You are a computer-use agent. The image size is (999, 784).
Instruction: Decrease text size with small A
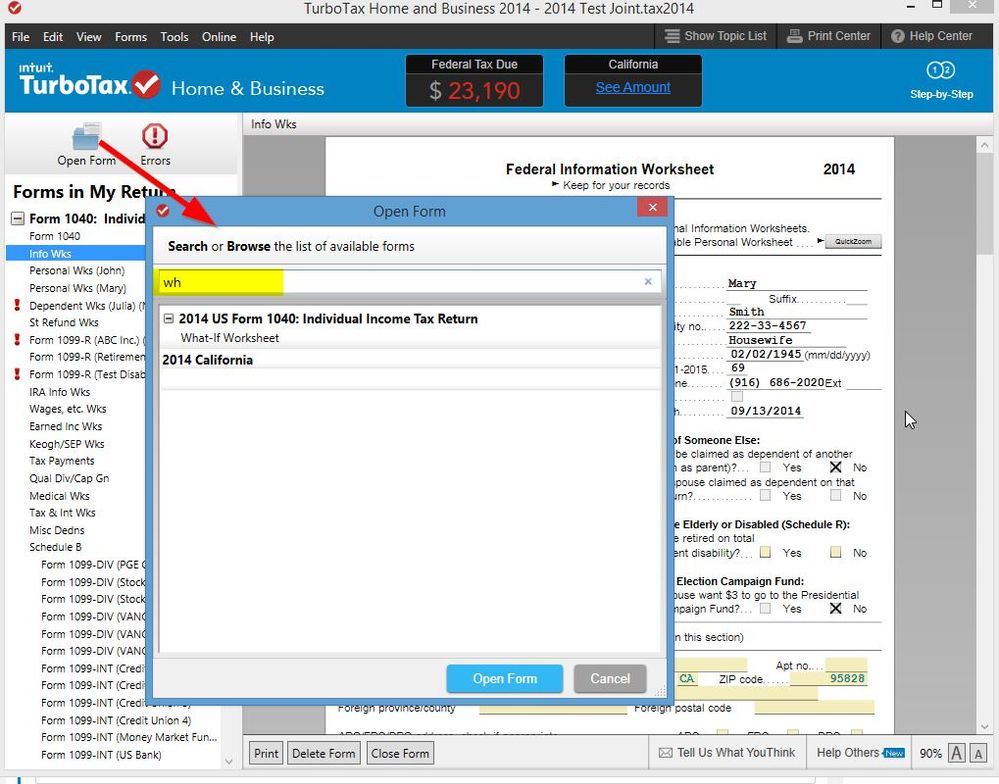click(978, 754)
